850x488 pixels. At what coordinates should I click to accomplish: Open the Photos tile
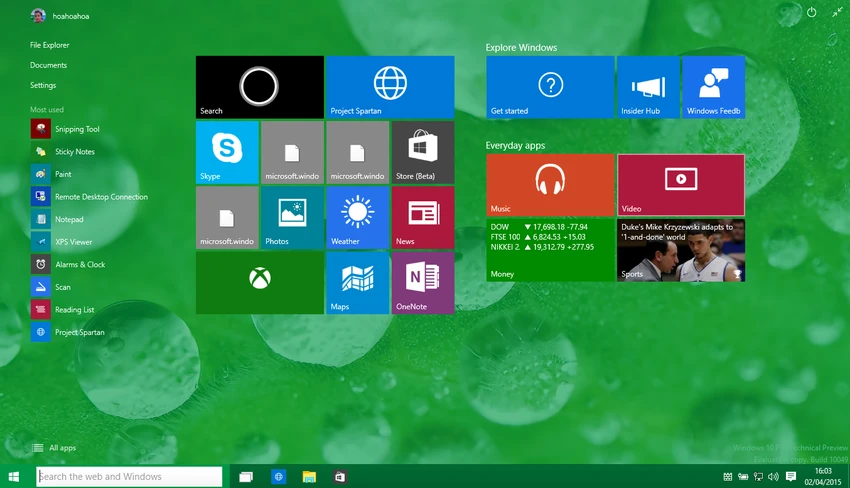292,217
